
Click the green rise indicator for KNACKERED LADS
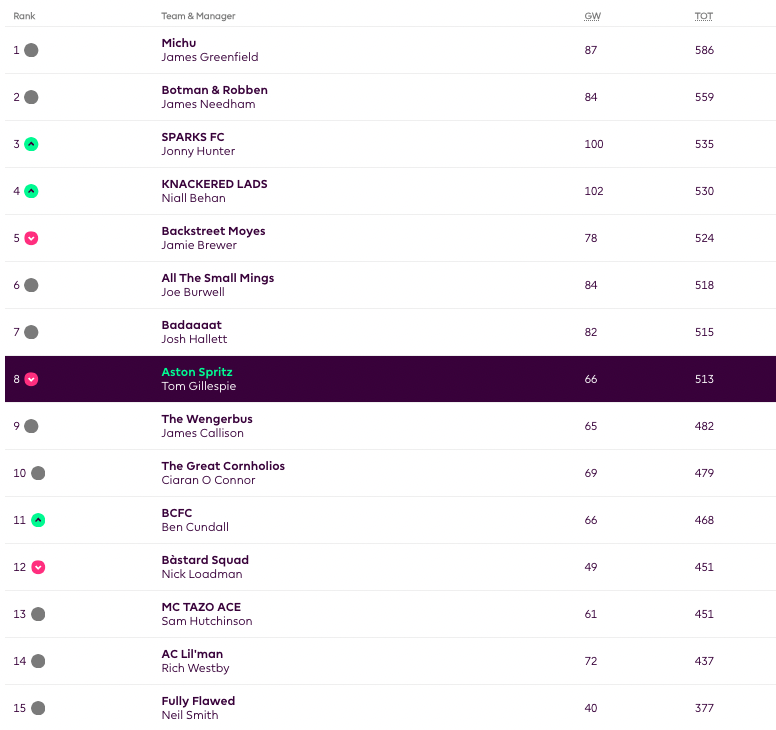pyautogui.click(x=31, y=191)
